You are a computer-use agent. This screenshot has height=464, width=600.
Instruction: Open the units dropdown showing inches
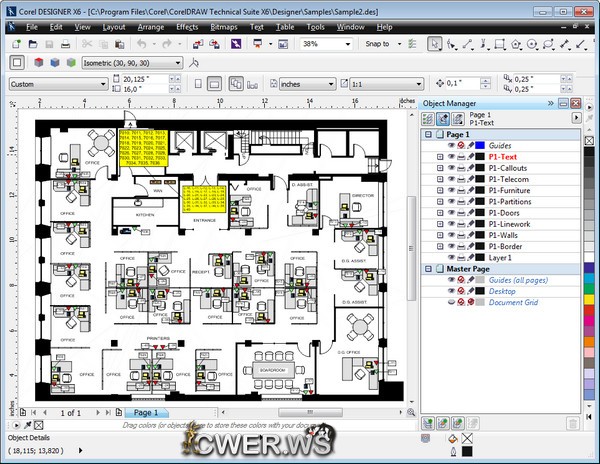pos(309,85)
